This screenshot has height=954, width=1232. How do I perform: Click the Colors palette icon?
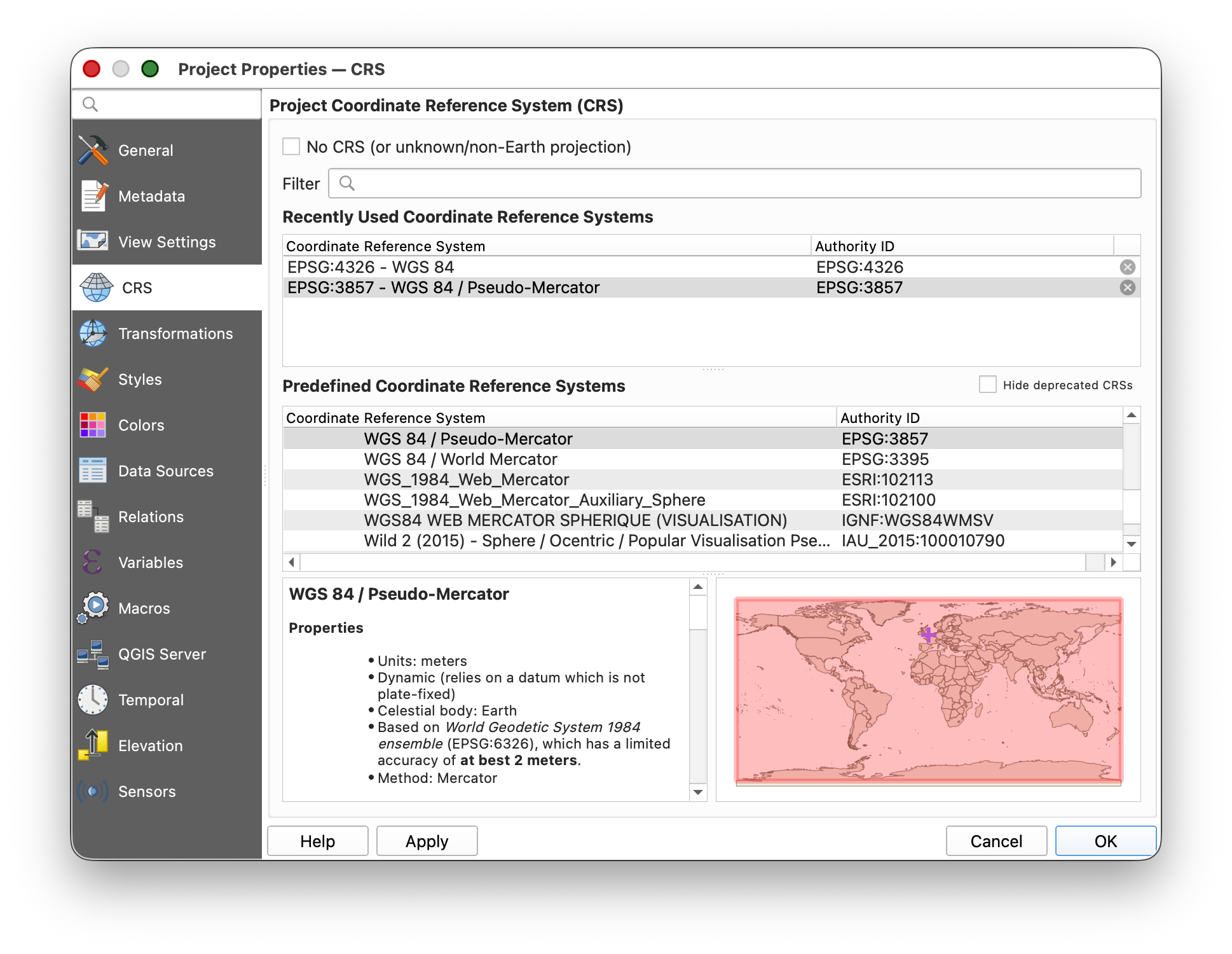point(93,425)
